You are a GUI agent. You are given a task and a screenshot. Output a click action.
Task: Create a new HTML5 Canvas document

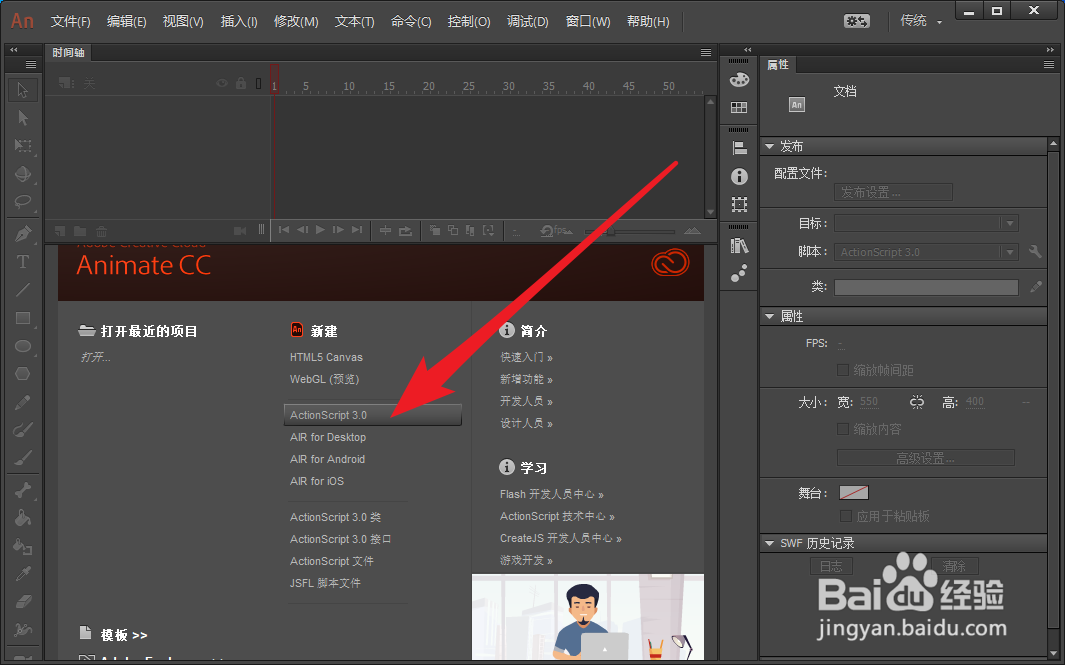coord(326,357)
